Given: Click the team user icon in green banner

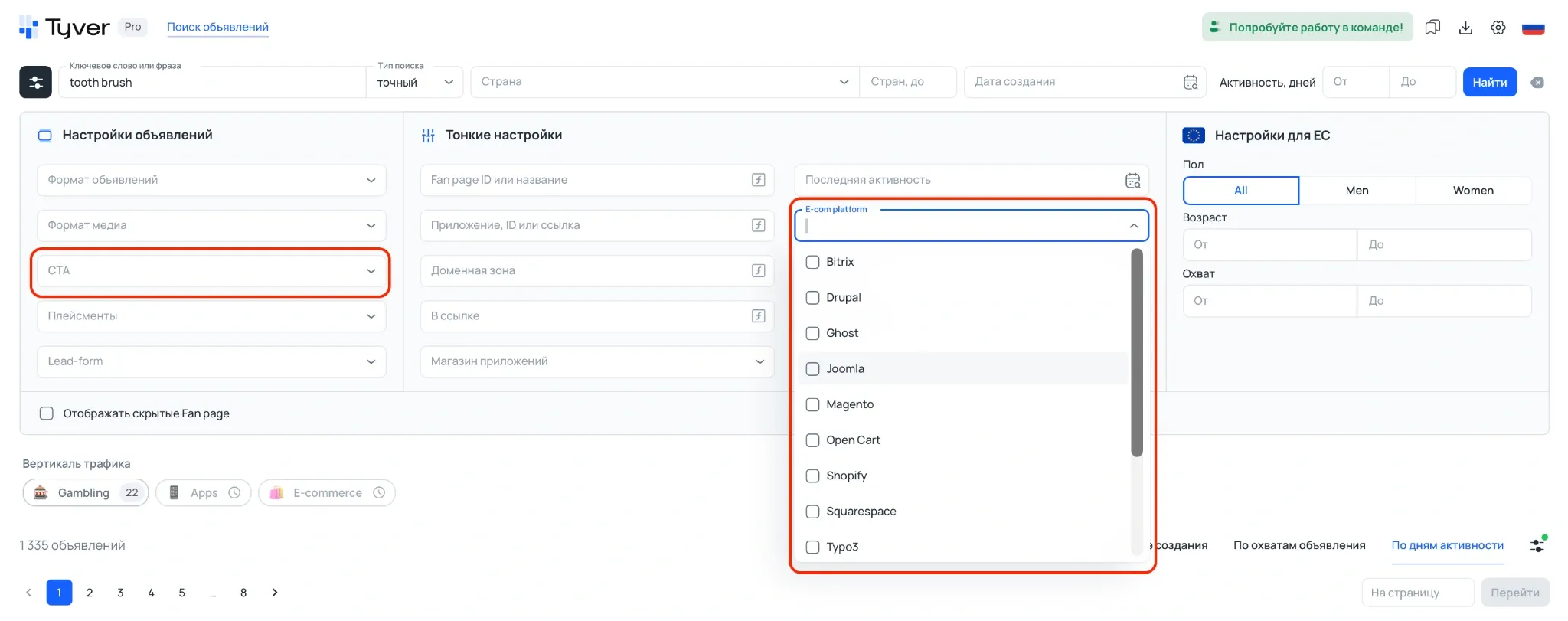Looking at the screenshot, I should click(x=1214, y=28).
